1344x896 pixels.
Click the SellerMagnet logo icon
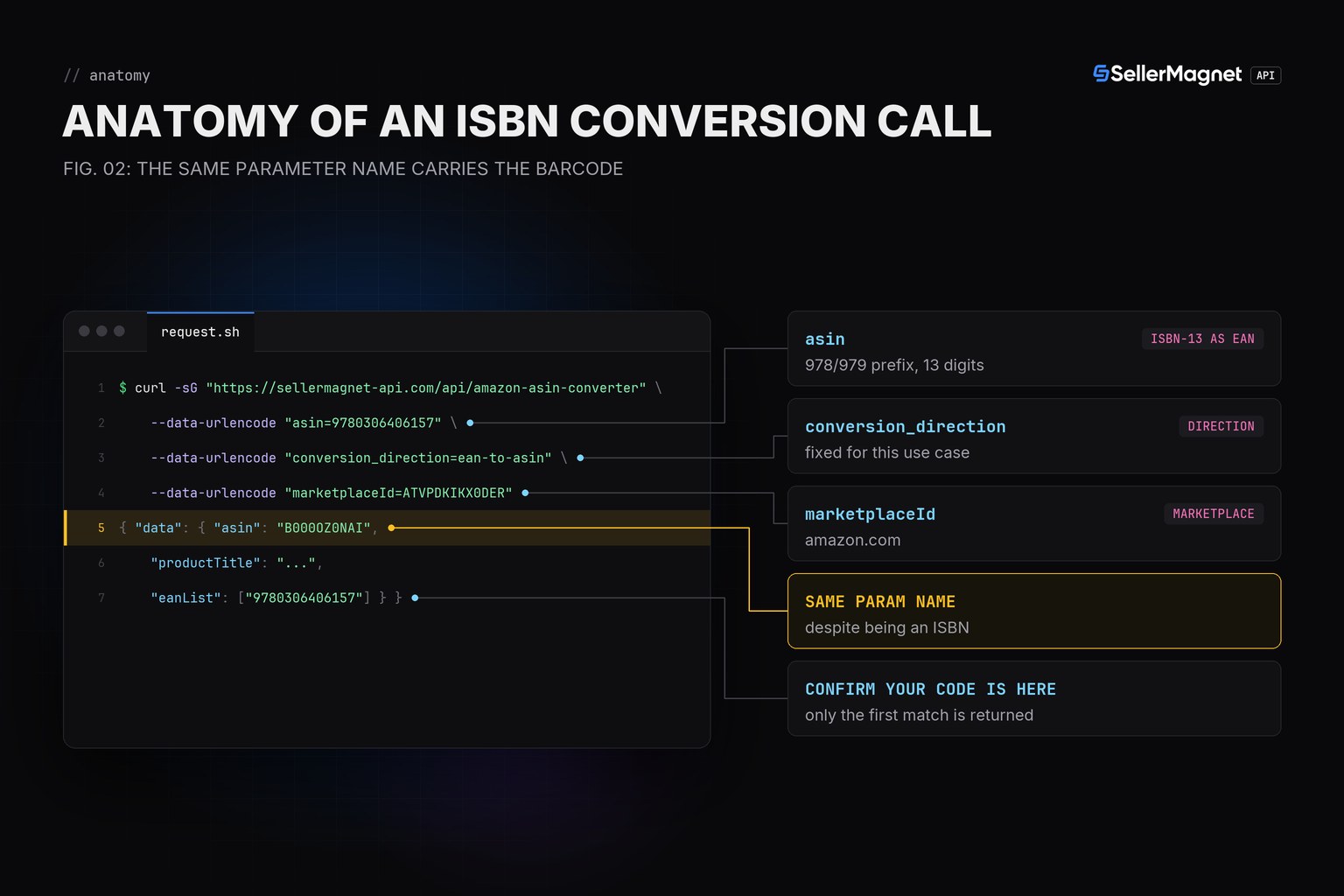(x=1101, y=73)
